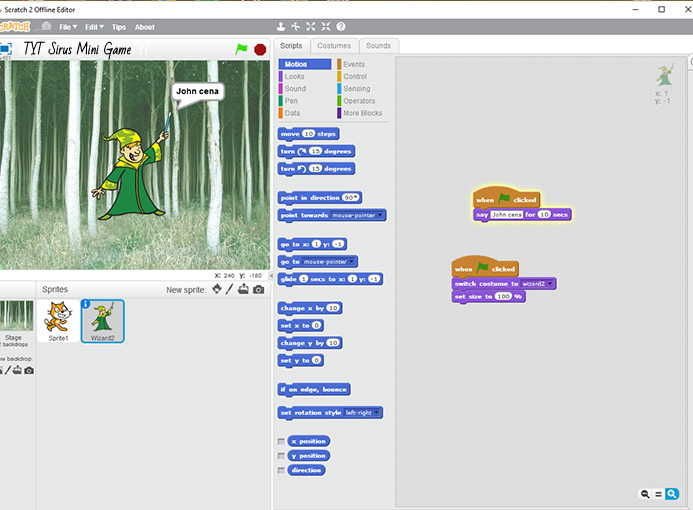Open the Wizard2 sprite info button
693x510 pixels.
(86, 304)
